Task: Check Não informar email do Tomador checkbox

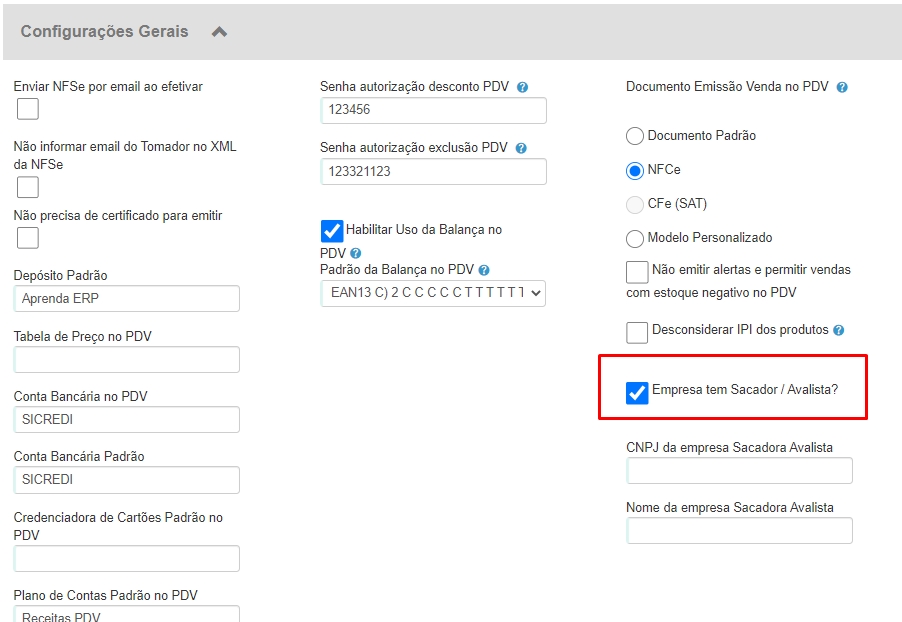Action: (x=28, y=187)
